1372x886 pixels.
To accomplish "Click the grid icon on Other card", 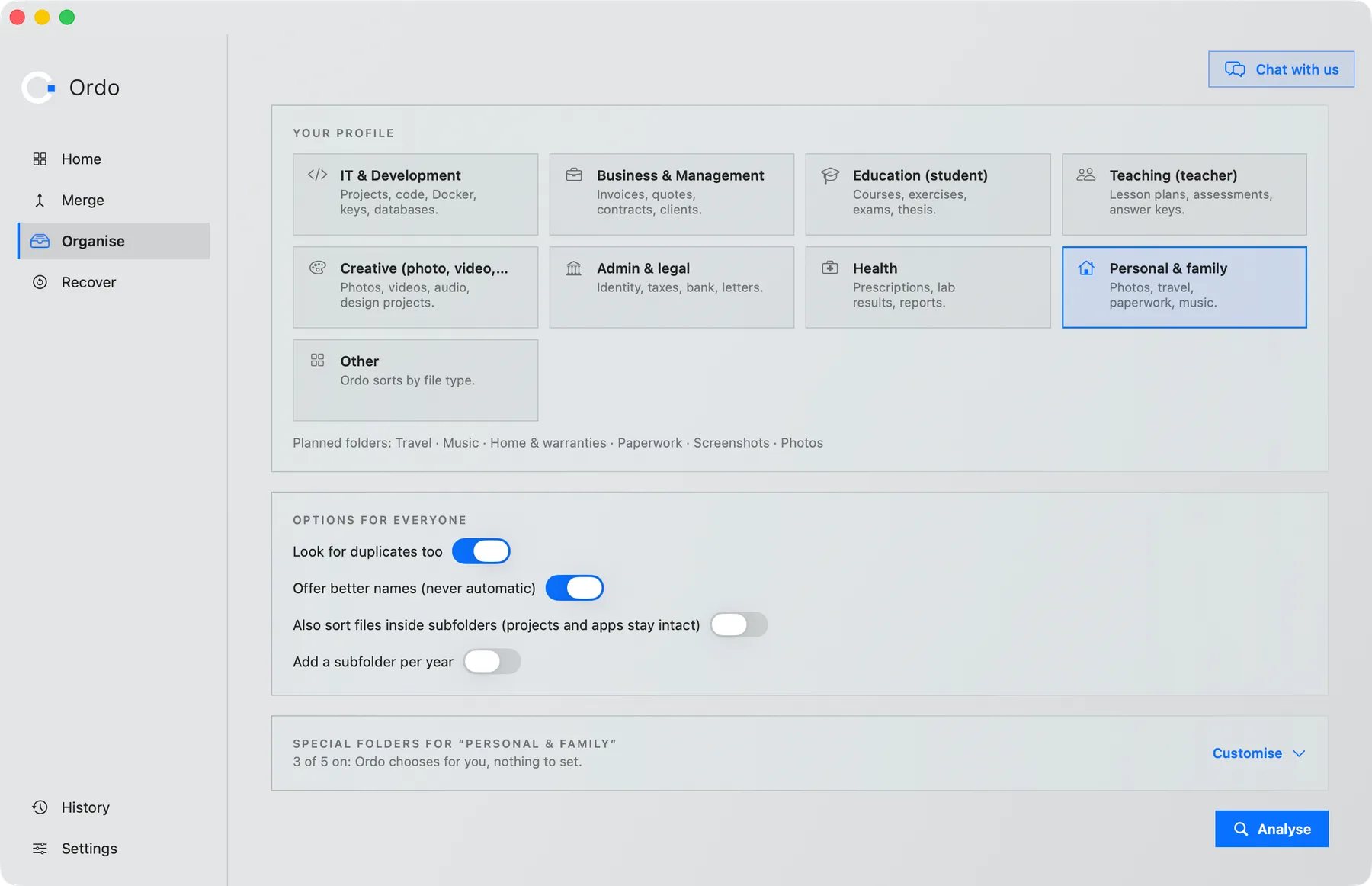I will pos(318,361).
